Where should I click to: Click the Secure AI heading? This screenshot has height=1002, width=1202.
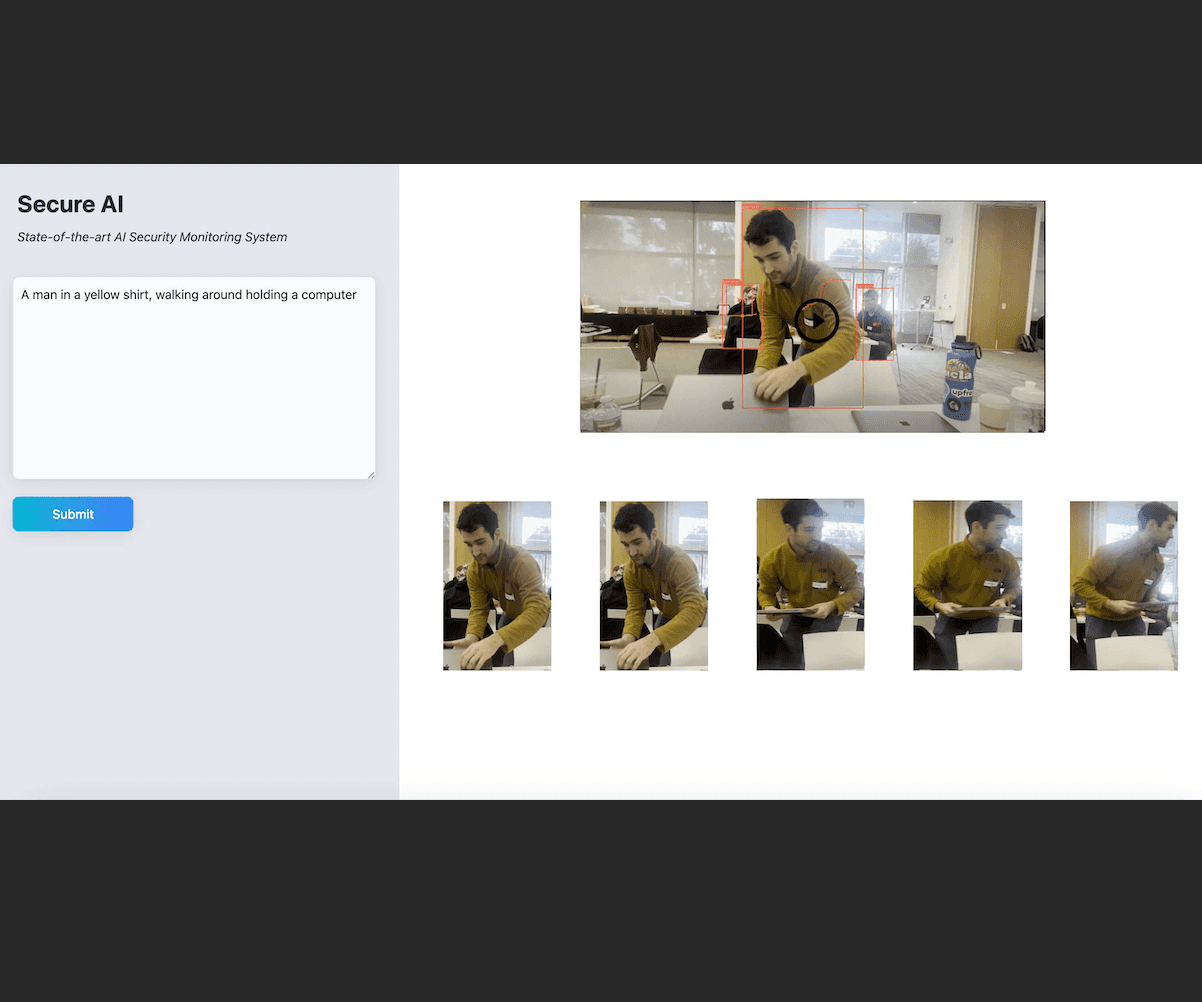[x=71, y=204]
